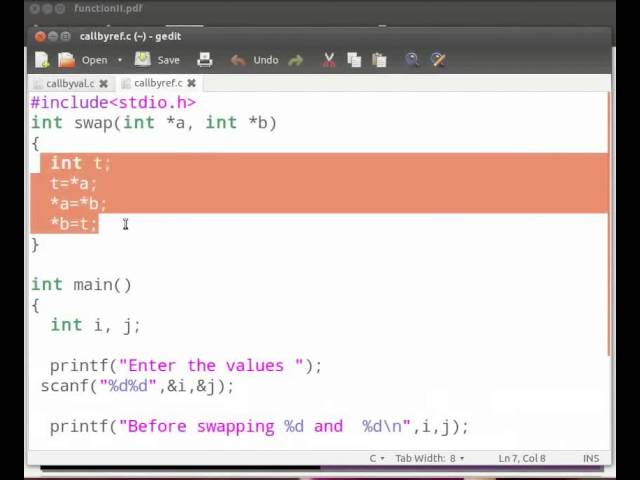Open Find with the magnifier icon
This screenshot has height=480, width=640.
tap(412, 60)
